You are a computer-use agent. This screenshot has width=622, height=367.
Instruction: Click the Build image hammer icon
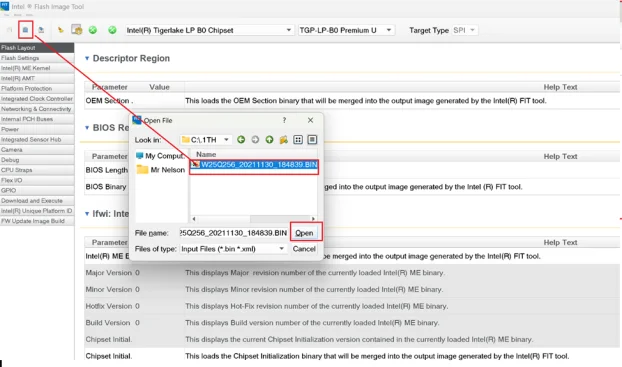click(60, 30)
